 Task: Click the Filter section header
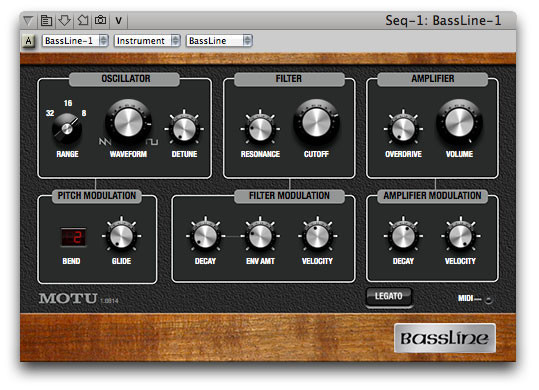point(289,79)
